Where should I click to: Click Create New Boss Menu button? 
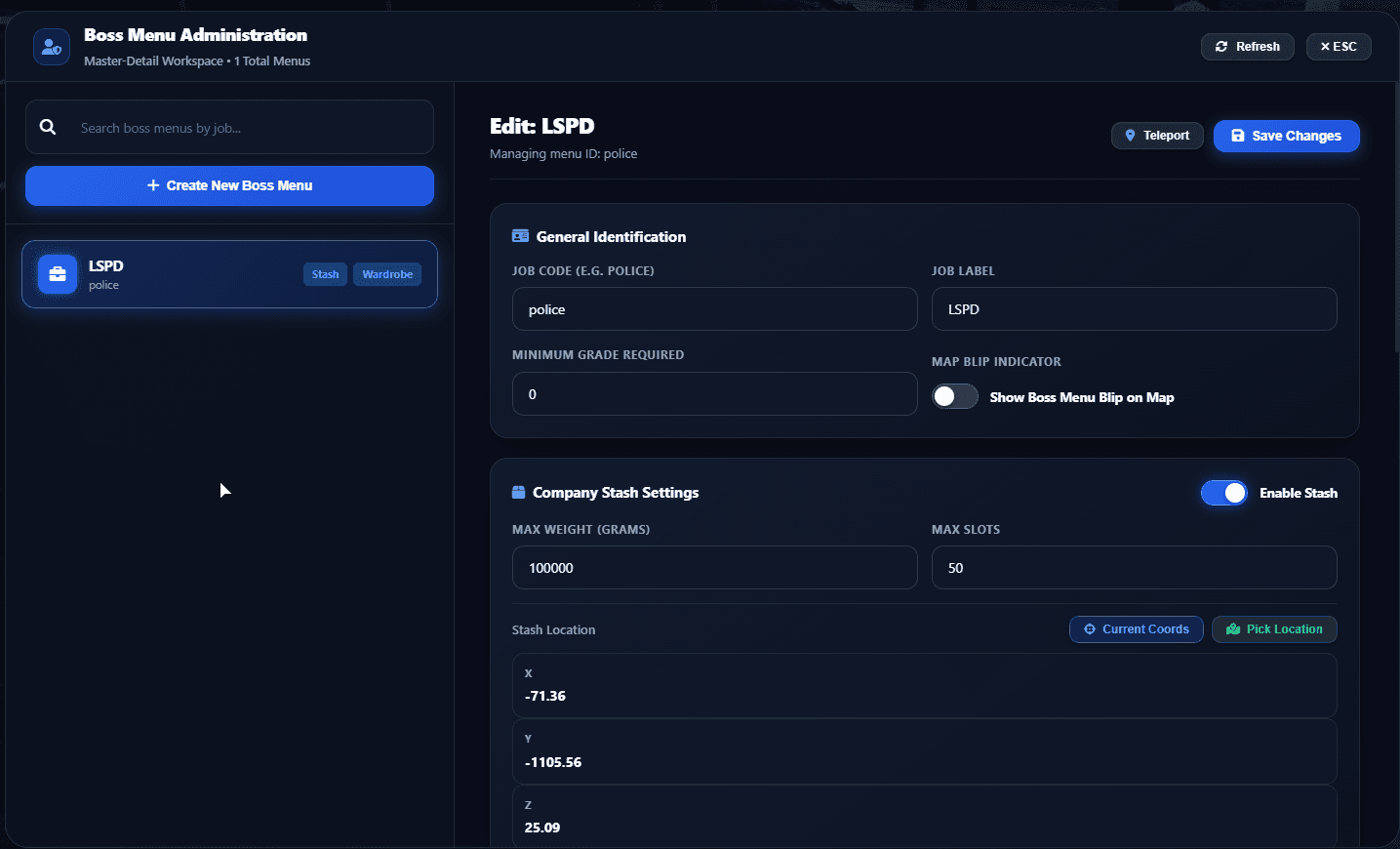tap(229, 185)
